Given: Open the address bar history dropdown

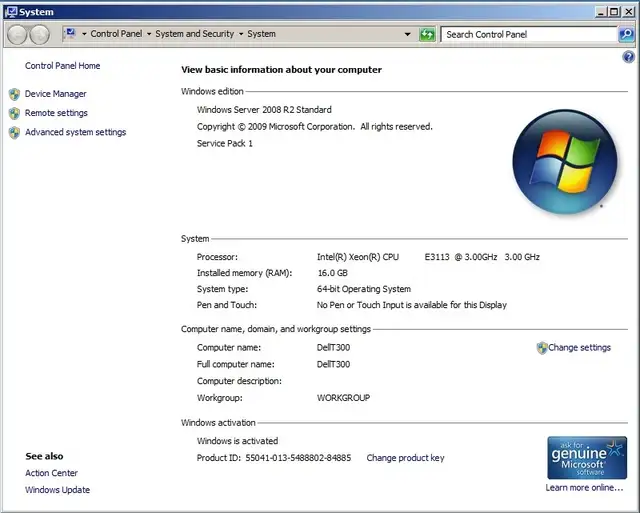Looking at the screenshot, I should pyautogui.click(x=408, y=34).
